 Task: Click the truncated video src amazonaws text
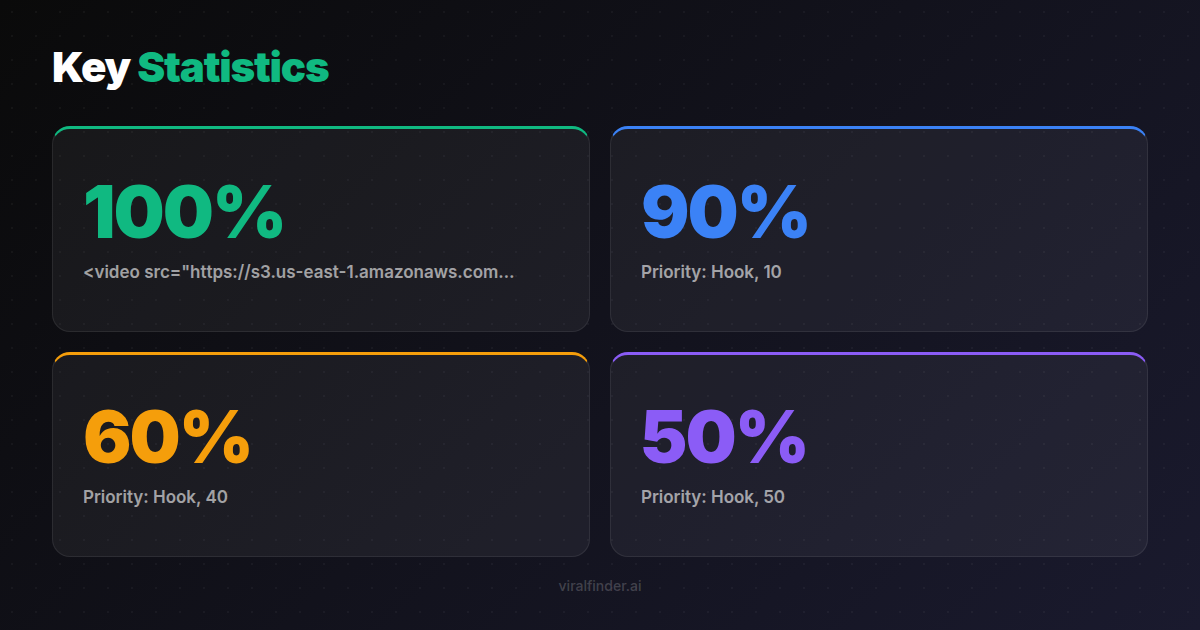tap(298, 272)
